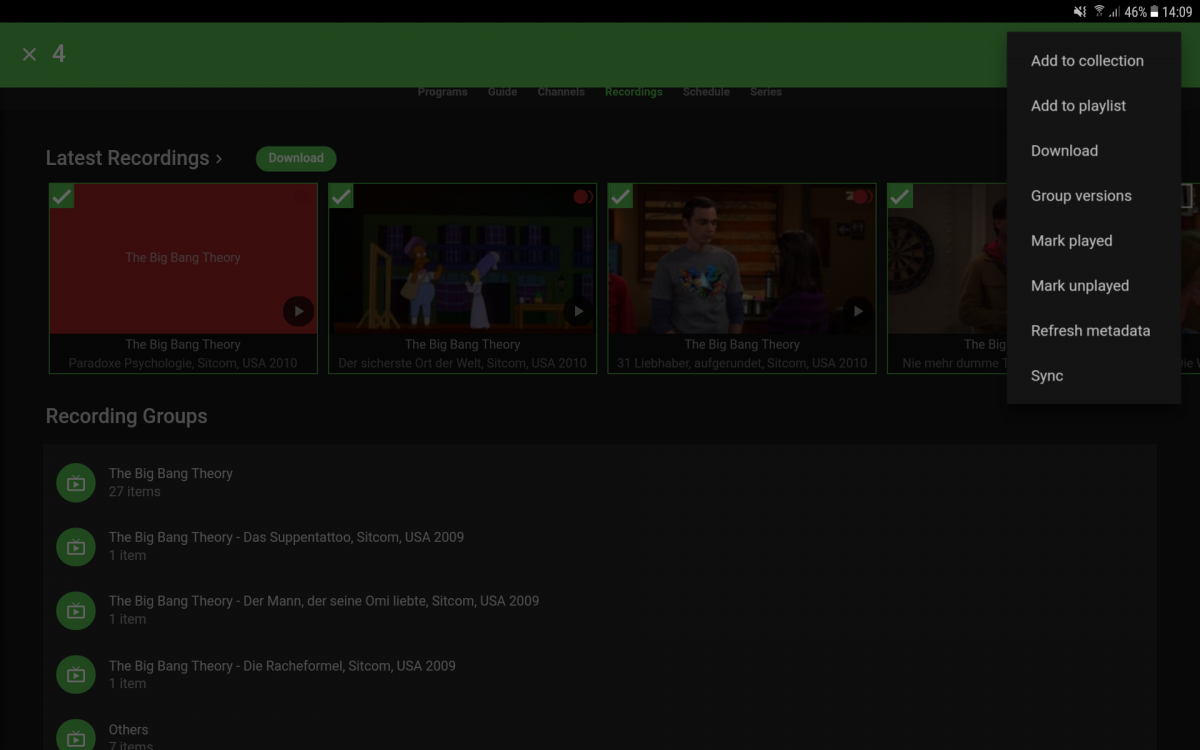Click Der sicherste Ort der Welt subtitle text
1200x750 pixels.
click(x=463, y=363)
